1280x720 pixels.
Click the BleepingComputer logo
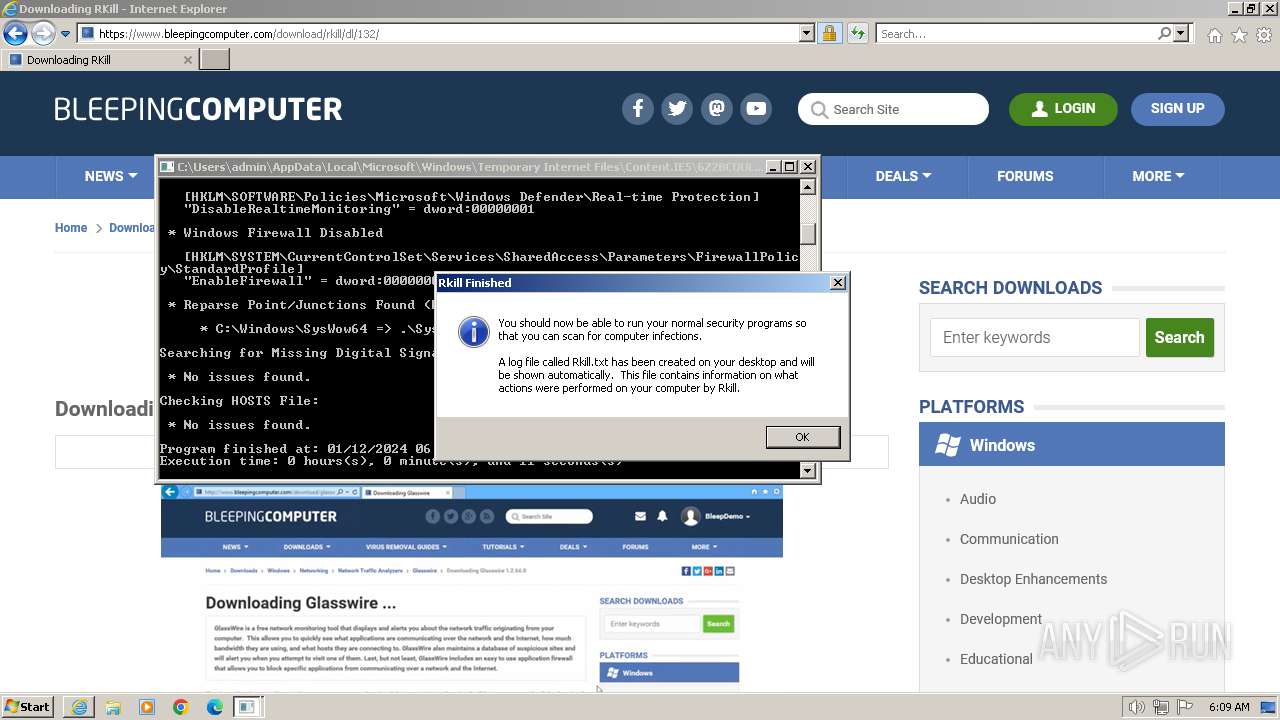[x=198, y=109]
